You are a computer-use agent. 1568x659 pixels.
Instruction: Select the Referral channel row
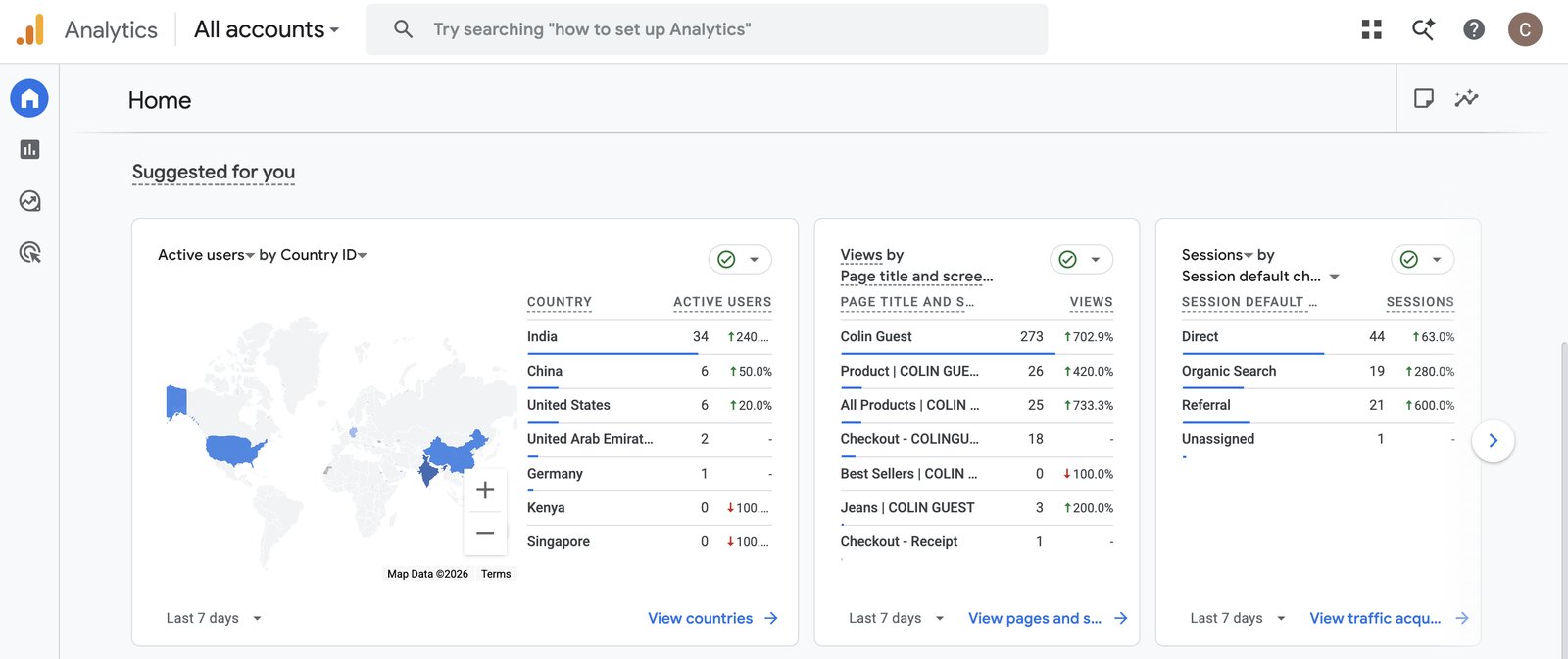(1318, 405)
